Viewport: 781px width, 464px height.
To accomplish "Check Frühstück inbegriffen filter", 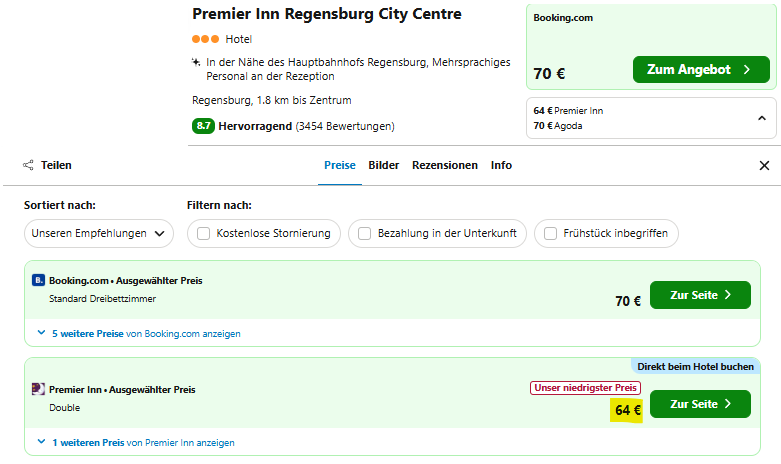I will click(x=551, y=234).
